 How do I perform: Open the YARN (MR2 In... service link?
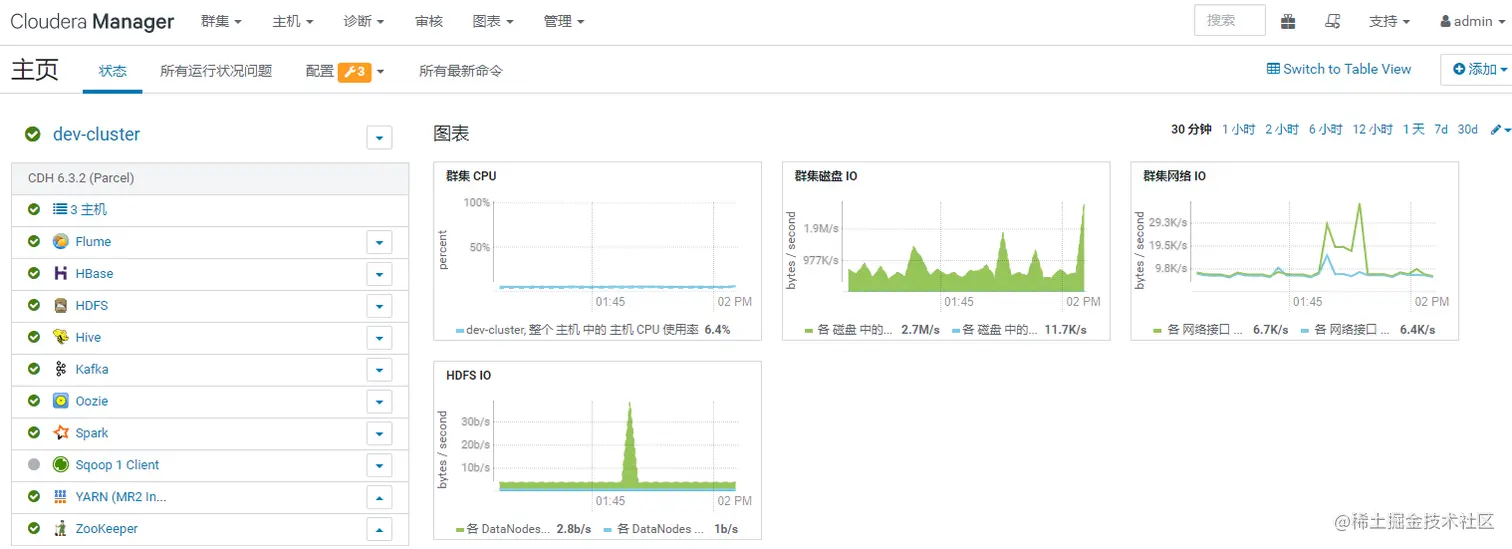pyautogui.click(x=121, y=497)
